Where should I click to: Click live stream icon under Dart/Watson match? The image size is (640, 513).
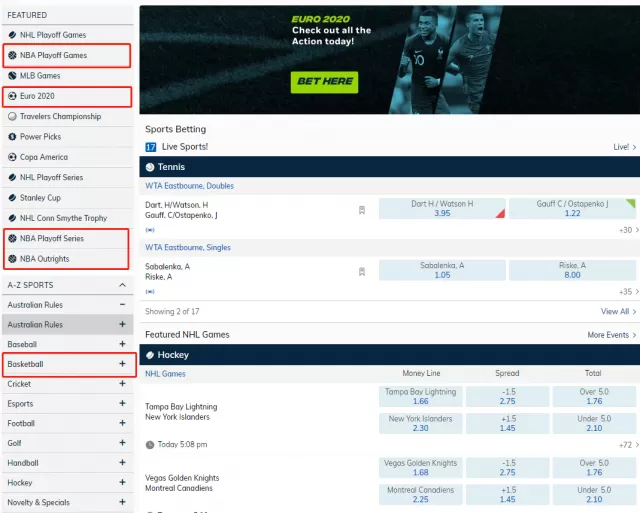click(x=150, y=230)
